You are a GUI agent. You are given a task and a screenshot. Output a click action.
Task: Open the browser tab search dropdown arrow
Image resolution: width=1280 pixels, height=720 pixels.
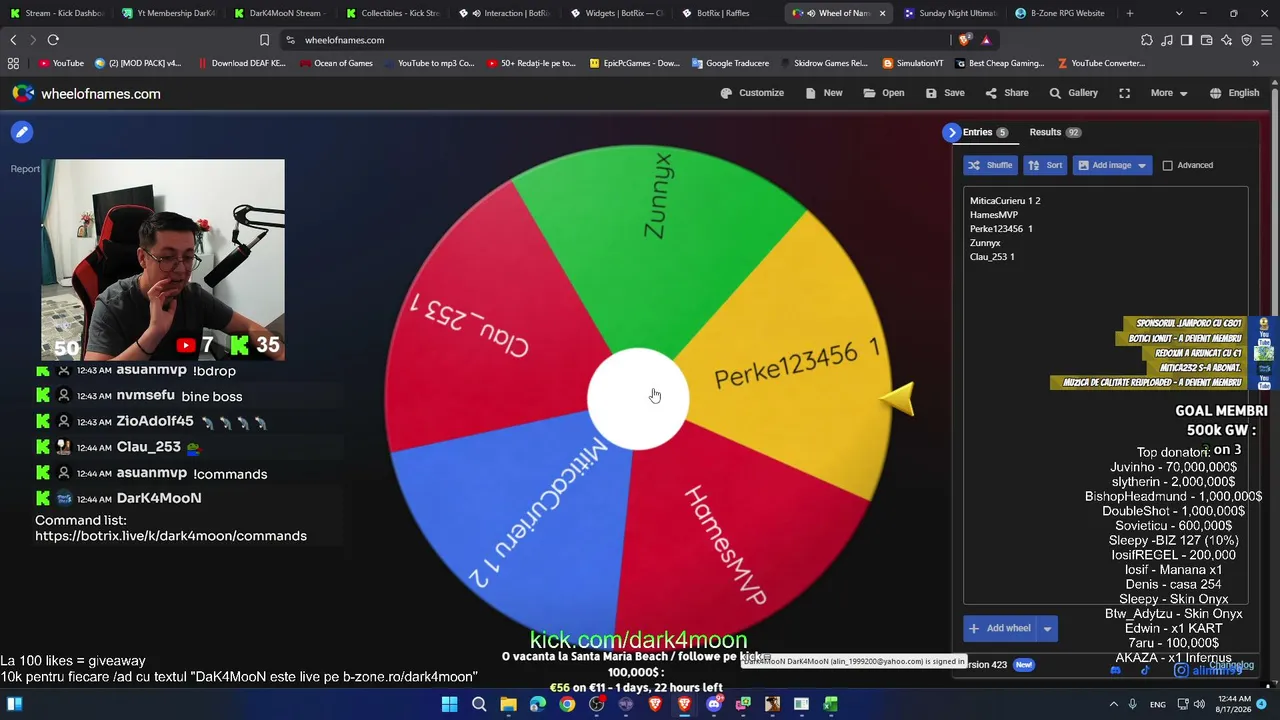tap(1179, 13)
